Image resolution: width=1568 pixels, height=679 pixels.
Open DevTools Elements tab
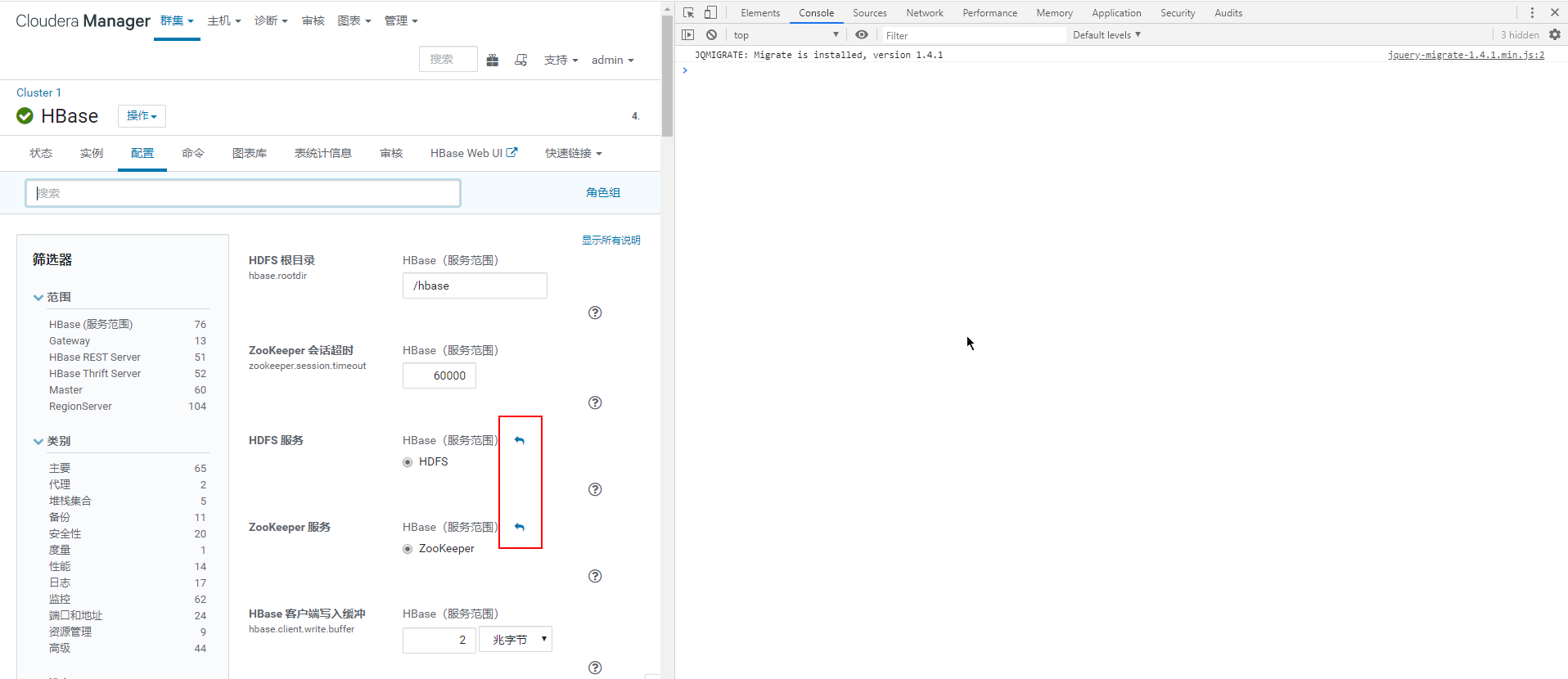(x=760, y=12)
